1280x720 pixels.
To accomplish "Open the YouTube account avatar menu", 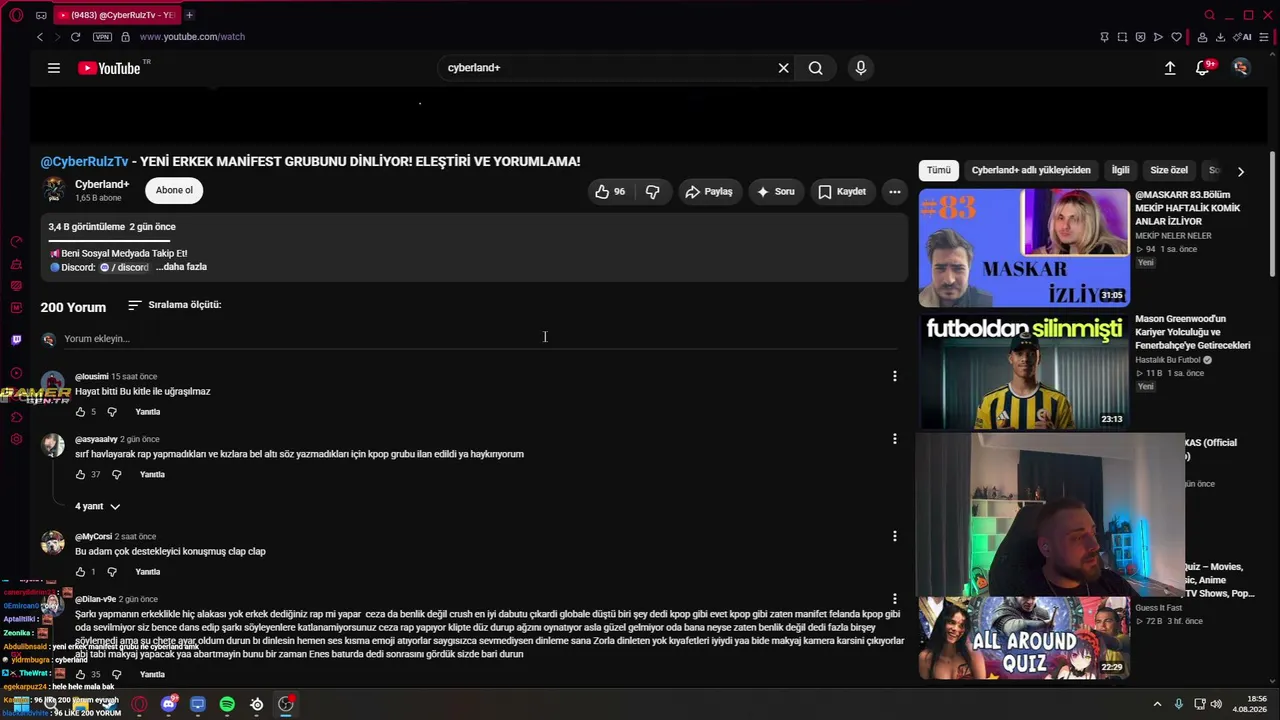I will [1241, 68].
